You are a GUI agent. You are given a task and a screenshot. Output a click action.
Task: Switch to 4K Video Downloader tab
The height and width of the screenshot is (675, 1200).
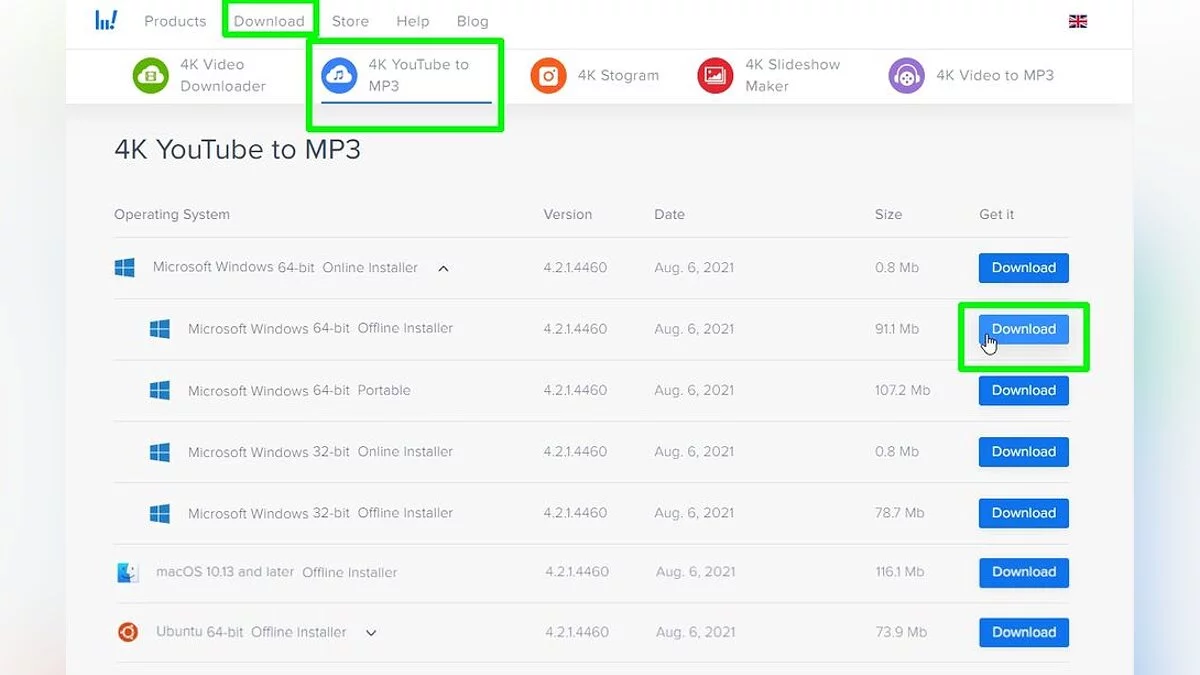click(x=200, y=75)
